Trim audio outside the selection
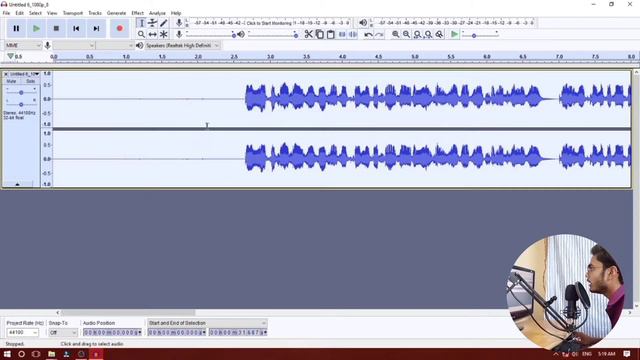This screenshot has width=640, height=360. tap(342, 35)
